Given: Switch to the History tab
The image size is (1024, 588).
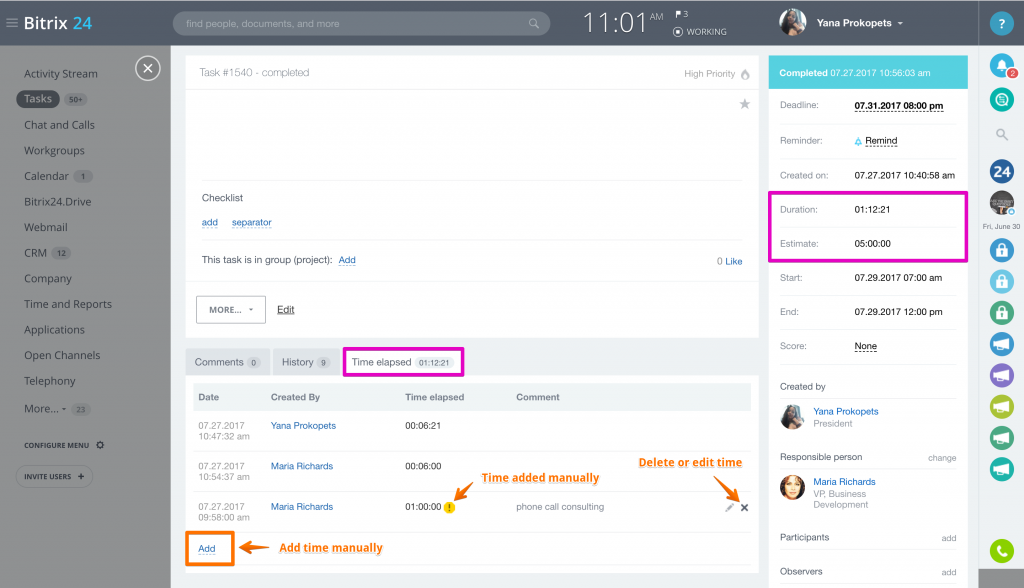Looking at the screenshot, I should pos(304,362).
